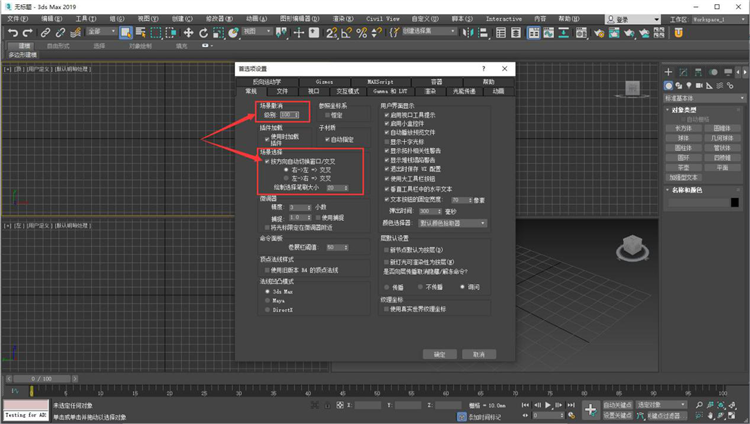Select the Maya radio option
Viewport: 750px width, 424px height.
(x=267, y=301)
